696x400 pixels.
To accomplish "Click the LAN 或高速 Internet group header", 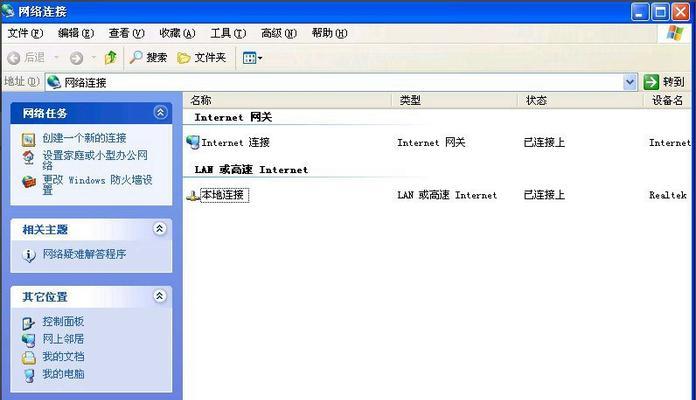I will pyautogui.click(x=251, y=170).
